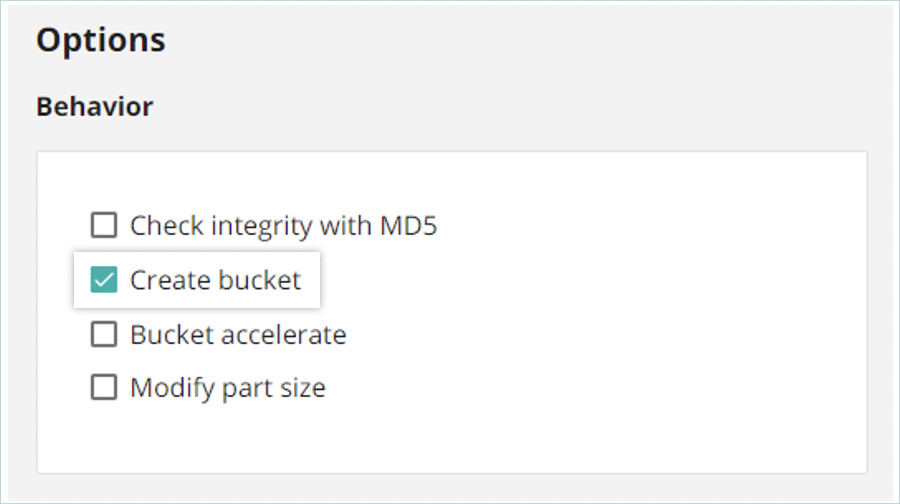This screenshot has height=504, width=900.
Task: Click the word "accelerate" in the third option
Action: [x=292, y=334]
